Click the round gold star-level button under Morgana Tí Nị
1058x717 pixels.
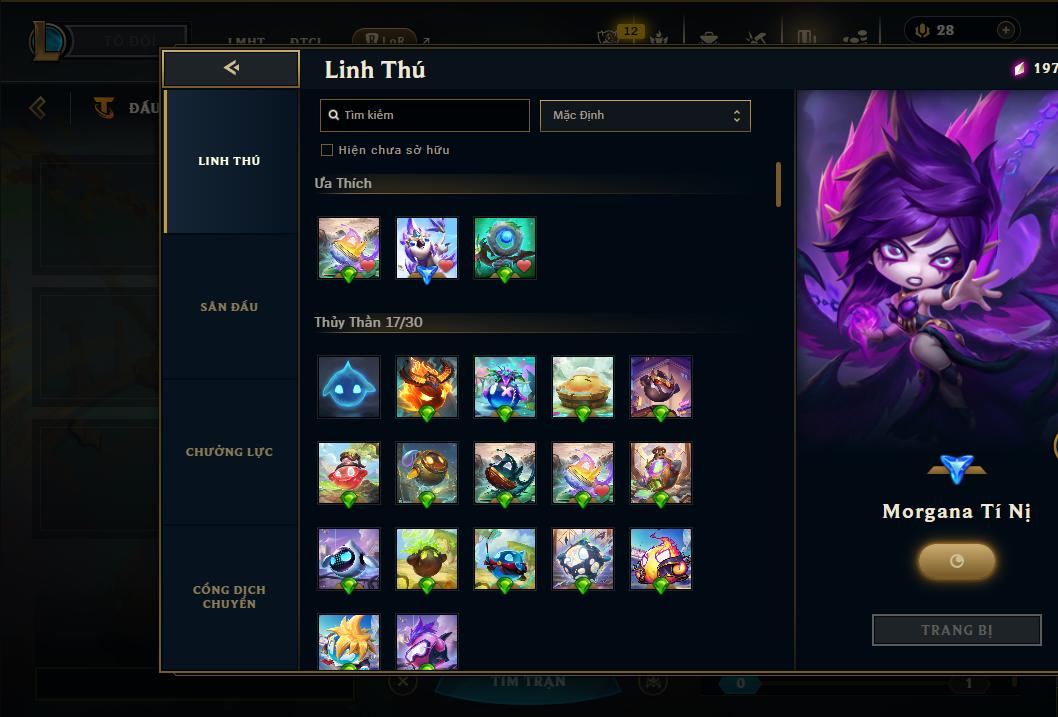click(956, 561)
